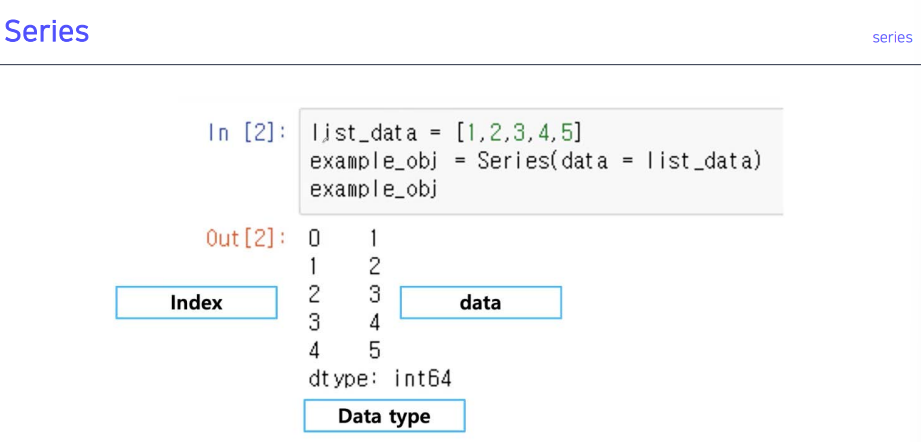The height and width of the screenshot is (442, 921).
Task: Click index value 4 in output
Action: 314,351
